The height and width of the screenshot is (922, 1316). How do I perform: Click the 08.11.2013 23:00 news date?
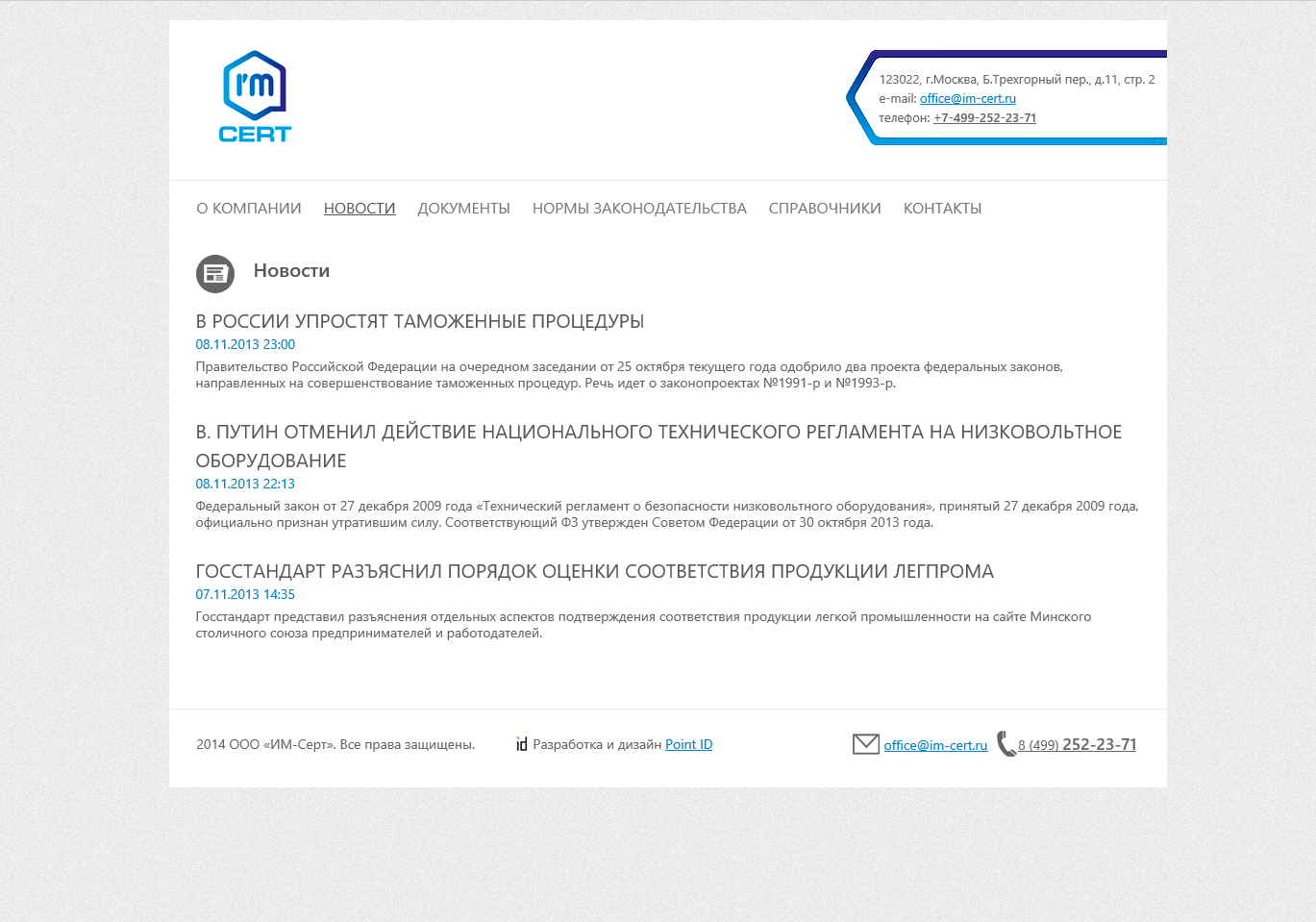pyautogui.click(x=245, y=344)
